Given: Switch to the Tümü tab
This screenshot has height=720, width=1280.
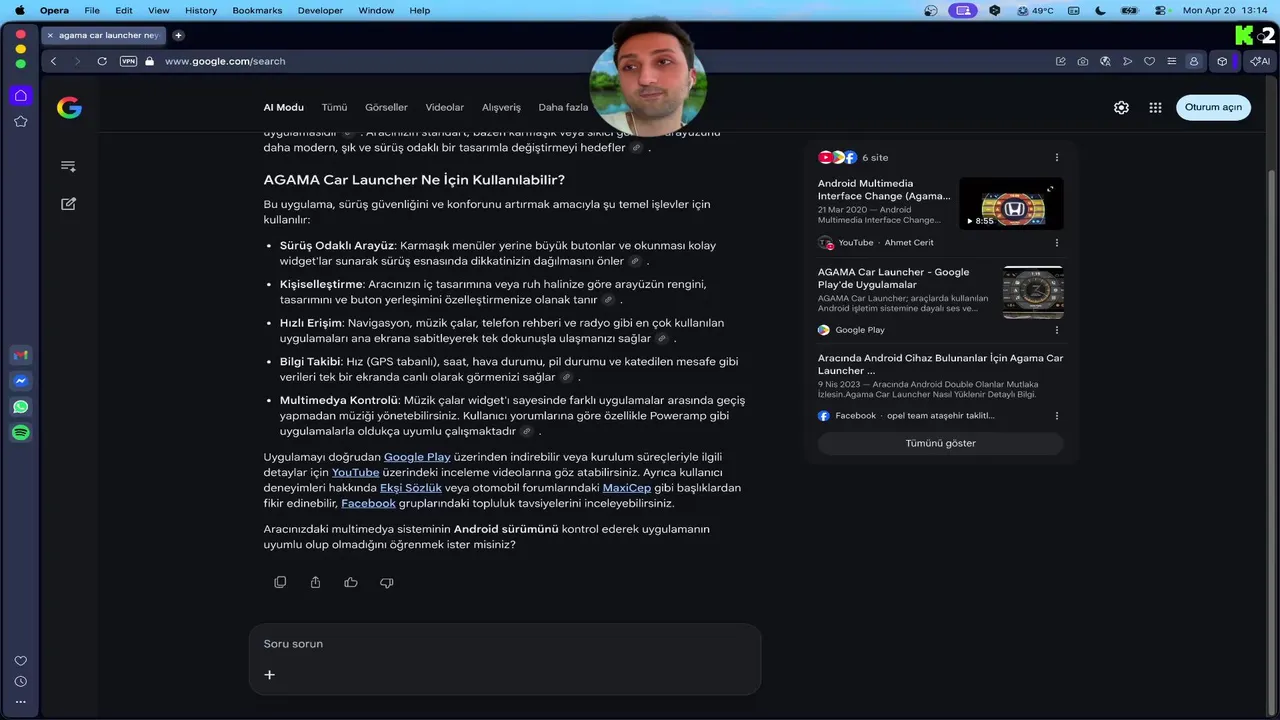Looking at the screenshot, I should click(334, 107).
